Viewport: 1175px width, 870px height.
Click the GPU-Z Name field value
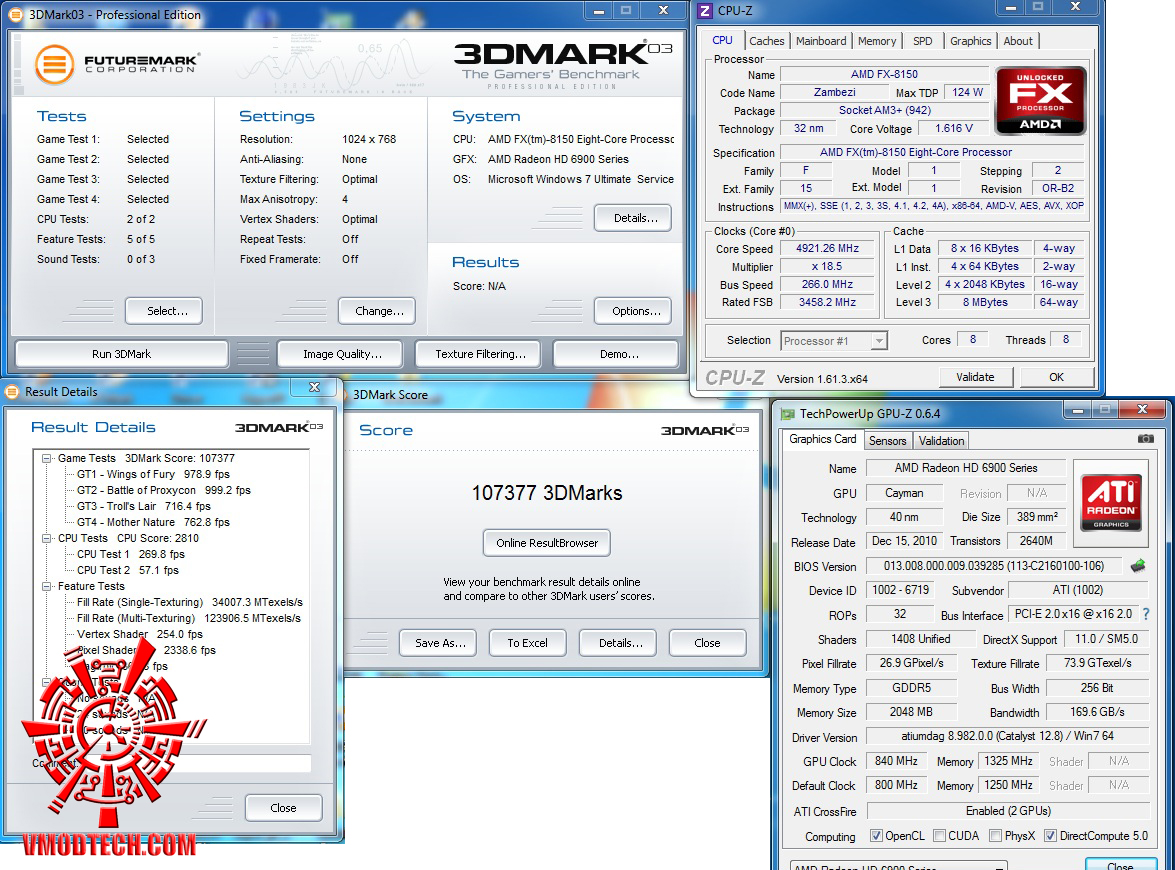[966, 468]
